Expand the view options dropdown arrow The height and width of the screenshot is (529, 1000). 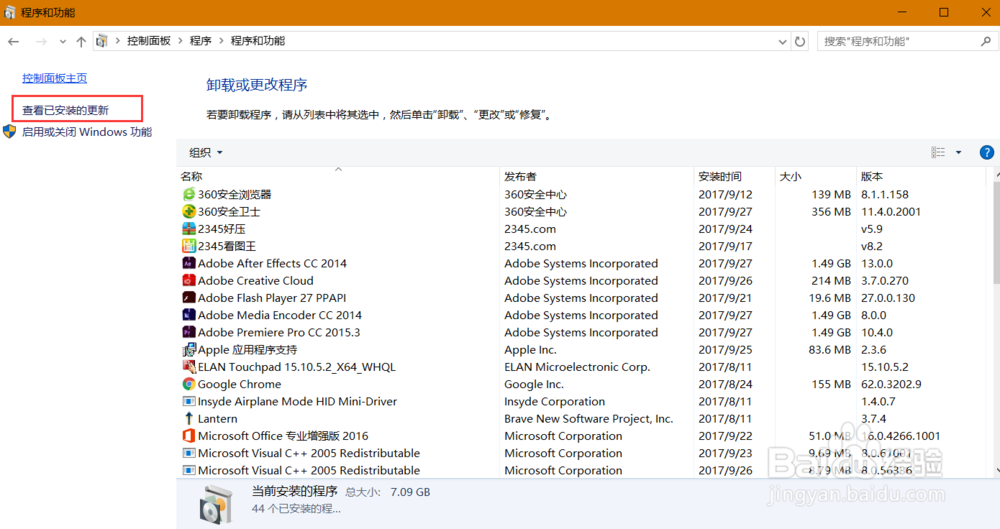click(x=959, y=153)
